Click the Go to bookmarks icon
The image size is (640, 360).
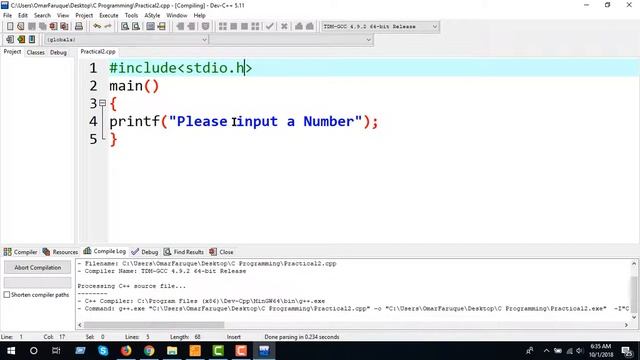32,40
